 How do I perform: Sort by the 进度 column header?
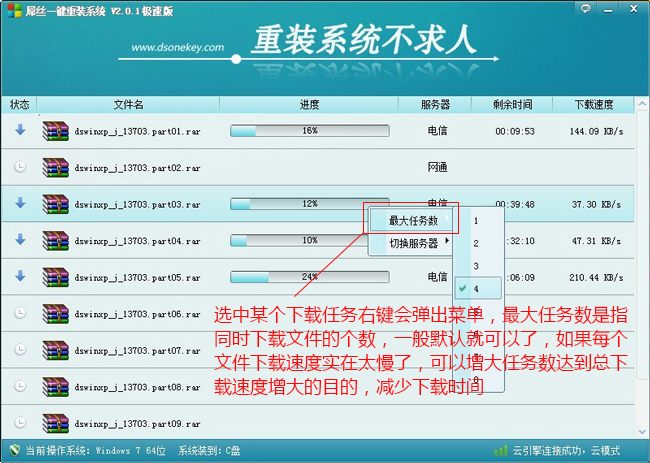[309, 104]
